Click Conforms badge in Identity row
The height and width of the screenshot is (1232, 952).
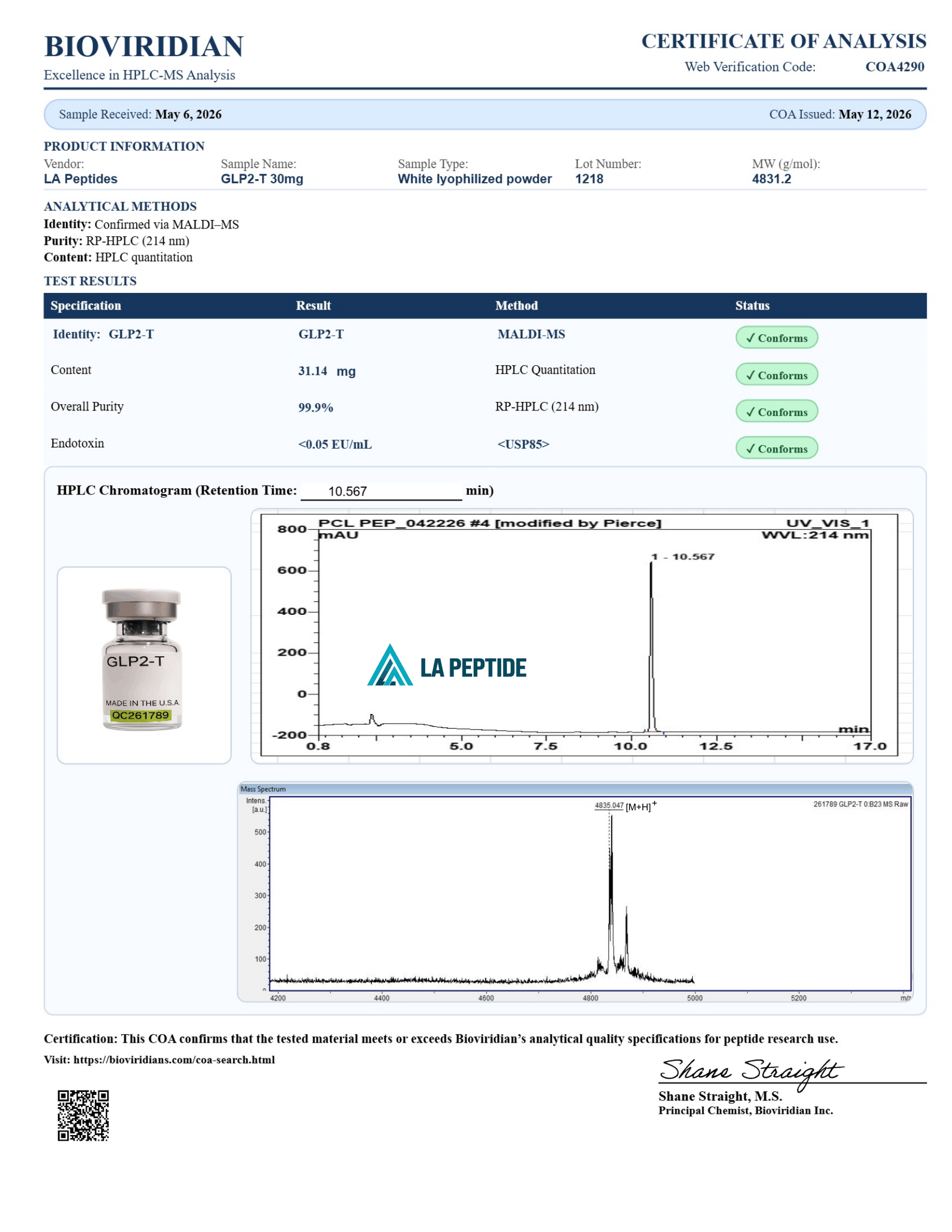776,337
